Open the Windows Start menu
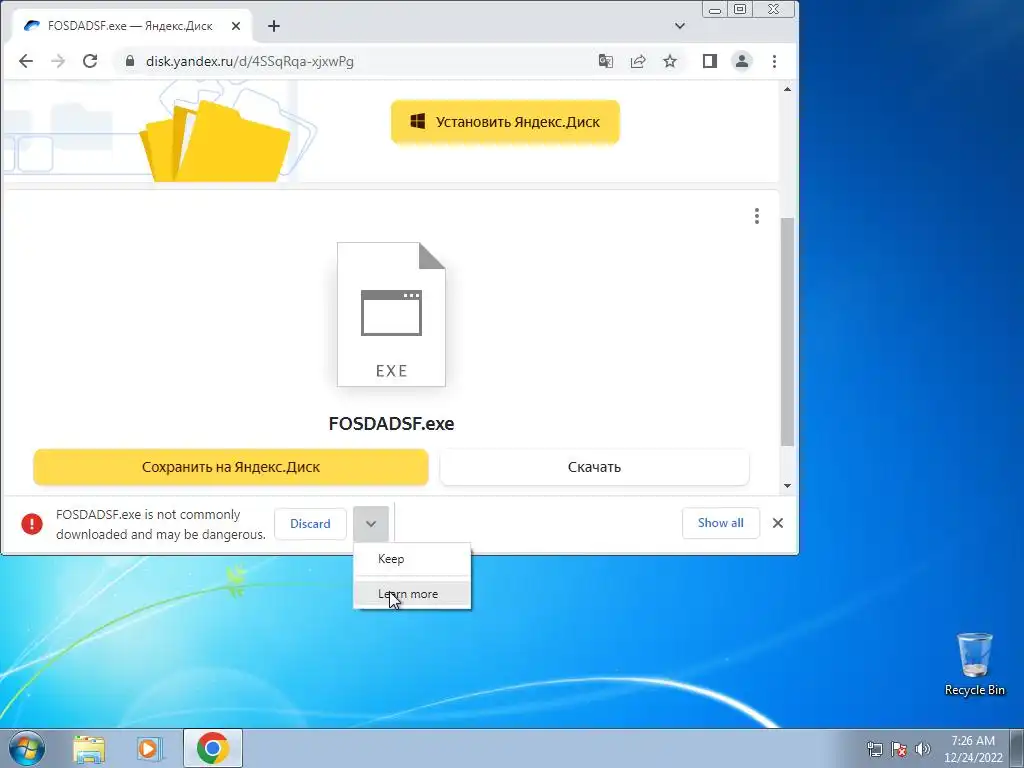 coord(27,748)
